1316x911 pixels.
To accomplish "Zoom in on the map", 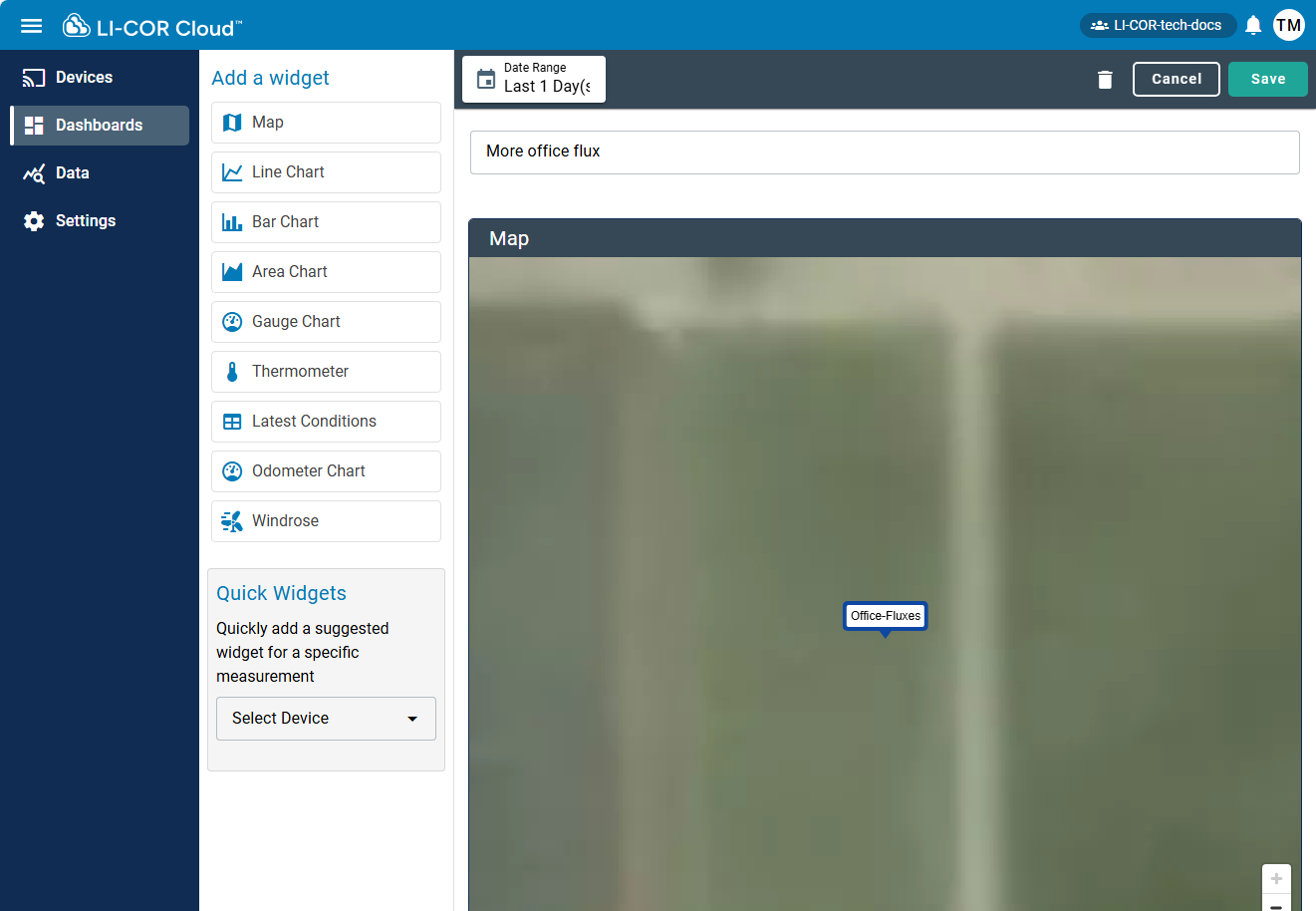I will [1276, 879].
